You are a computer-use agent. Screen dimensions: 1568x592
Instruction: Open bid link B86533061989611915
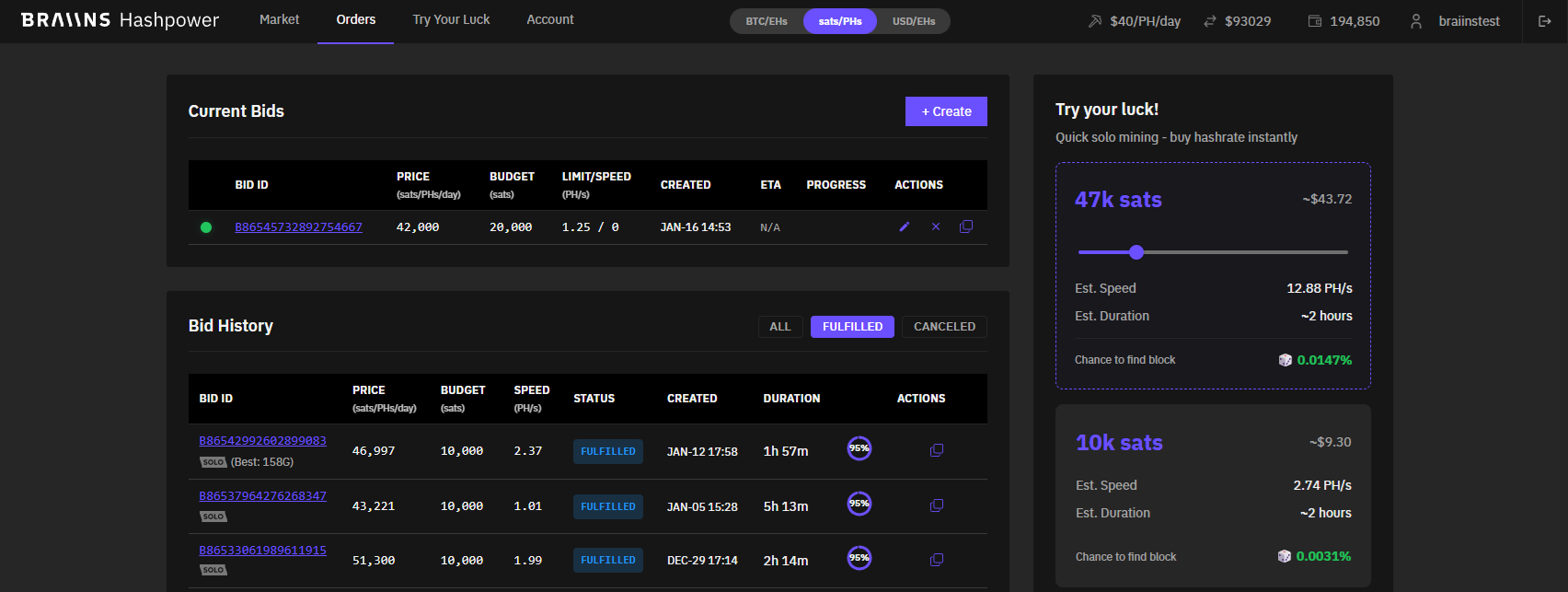(263, 551)
